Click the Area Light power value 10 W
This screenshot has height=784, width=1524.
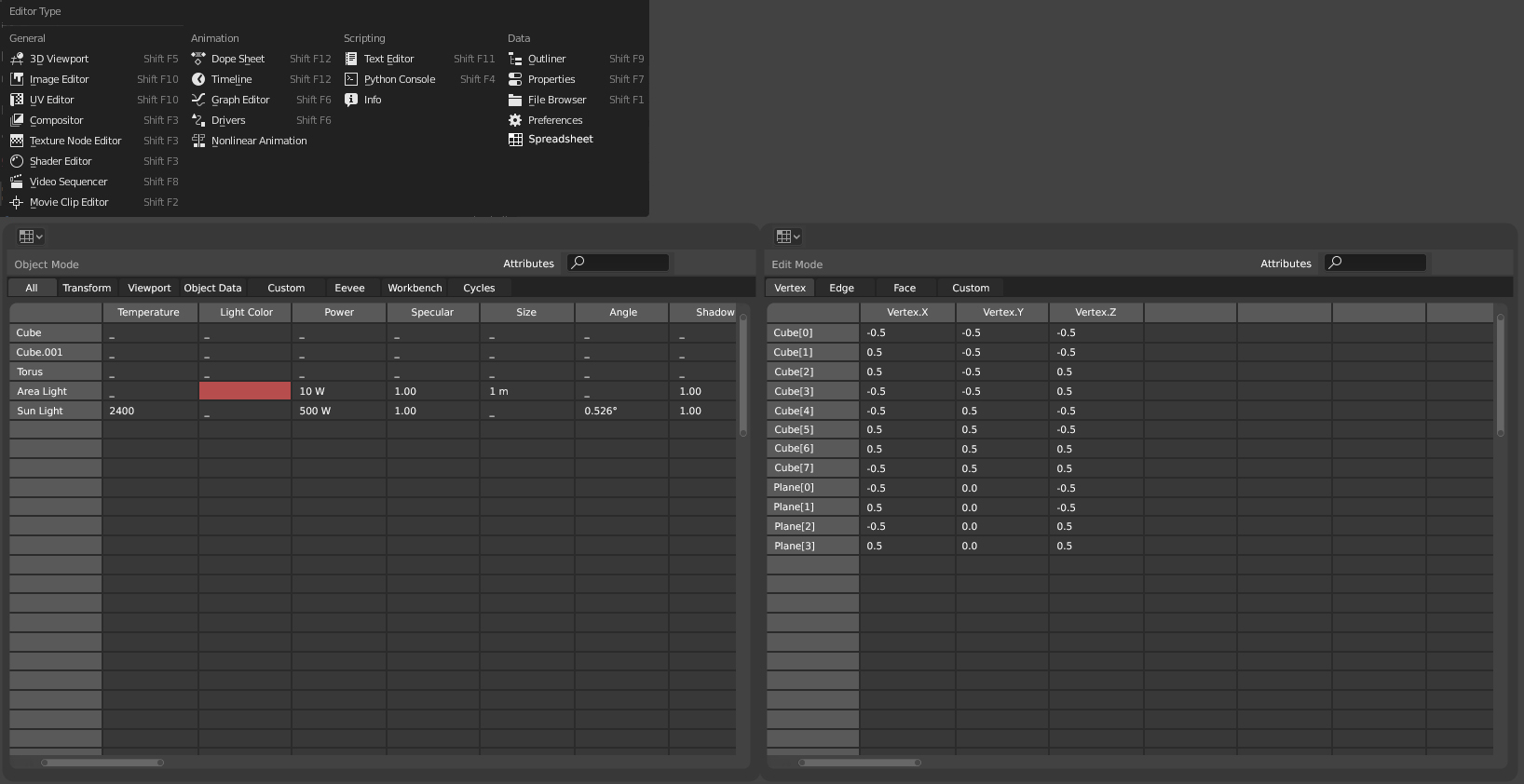tap(312, 391)
